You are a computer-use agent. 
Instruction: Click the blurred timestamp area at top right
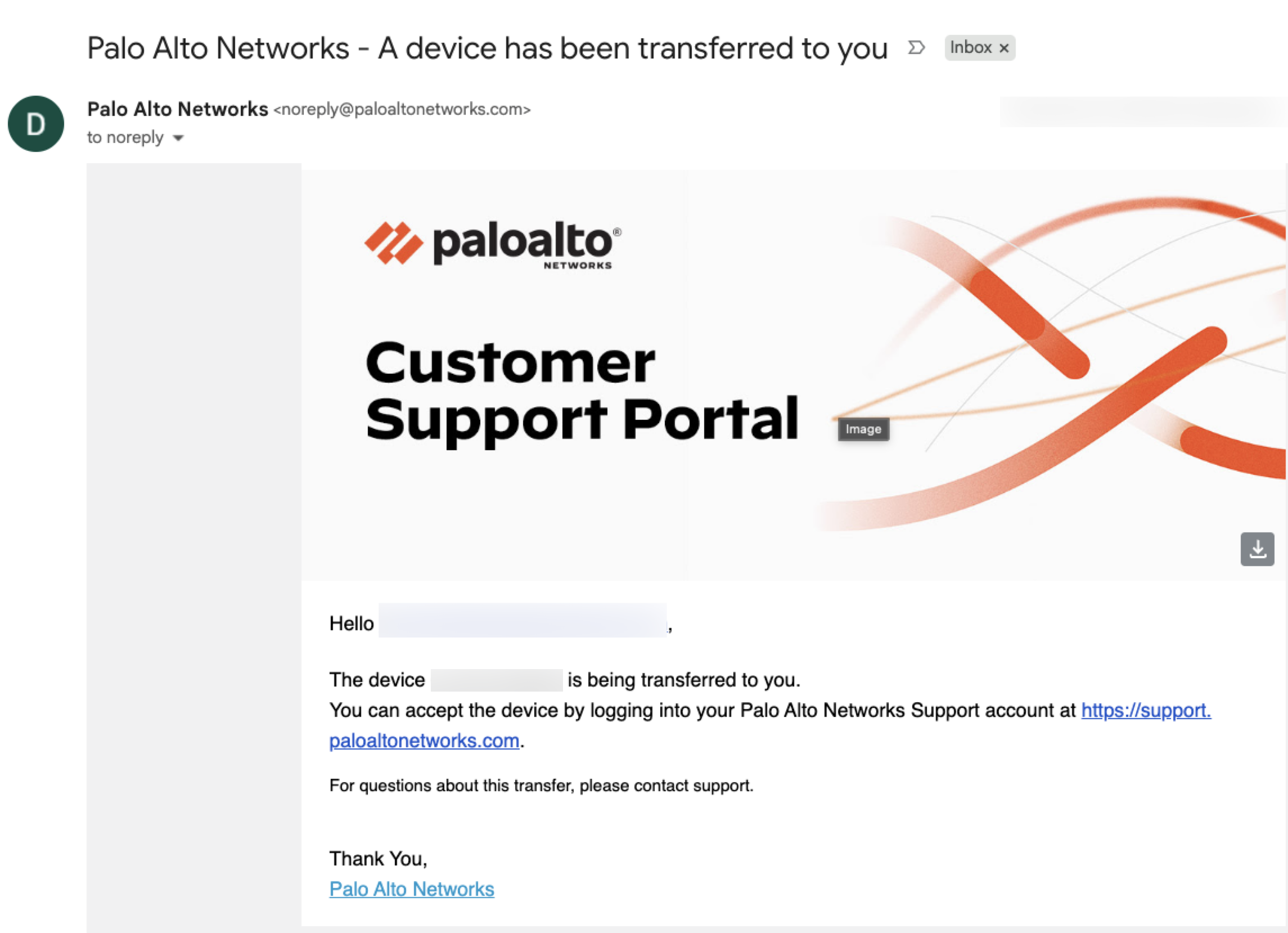click(x=1141, y=111)
